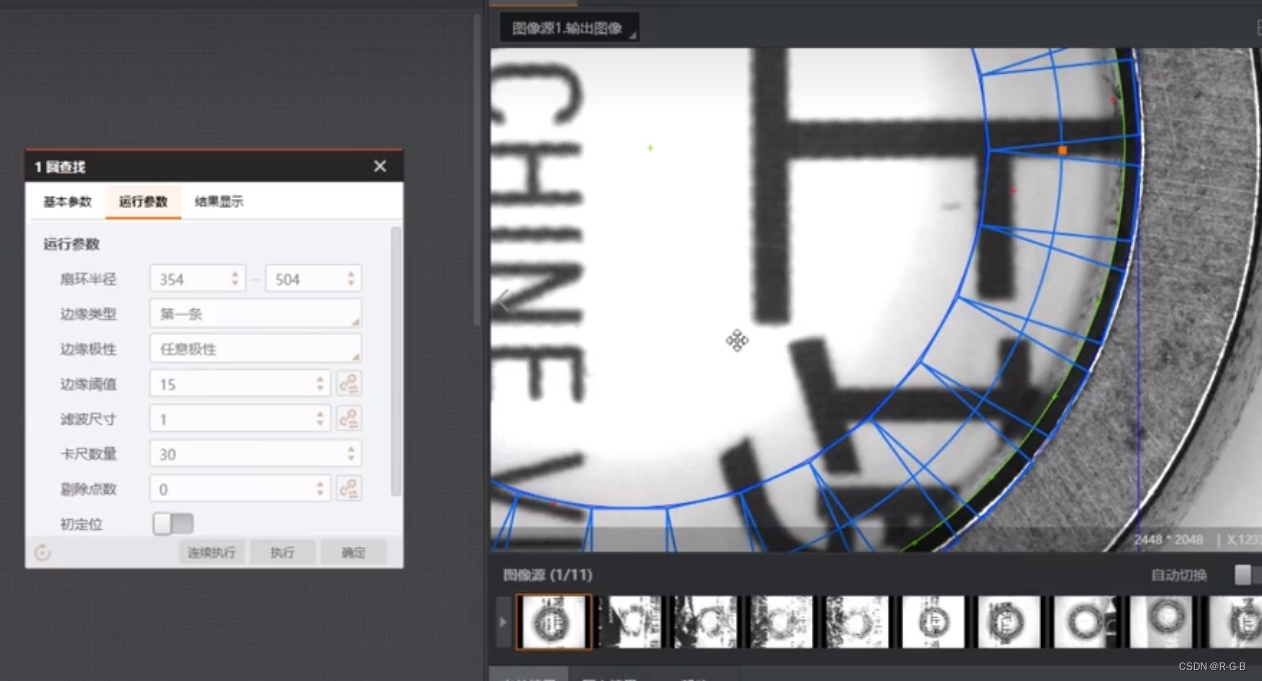Click the link icon beside 滤波尺寸
This screenshot has height=681, width=1262.
(349, 419)
